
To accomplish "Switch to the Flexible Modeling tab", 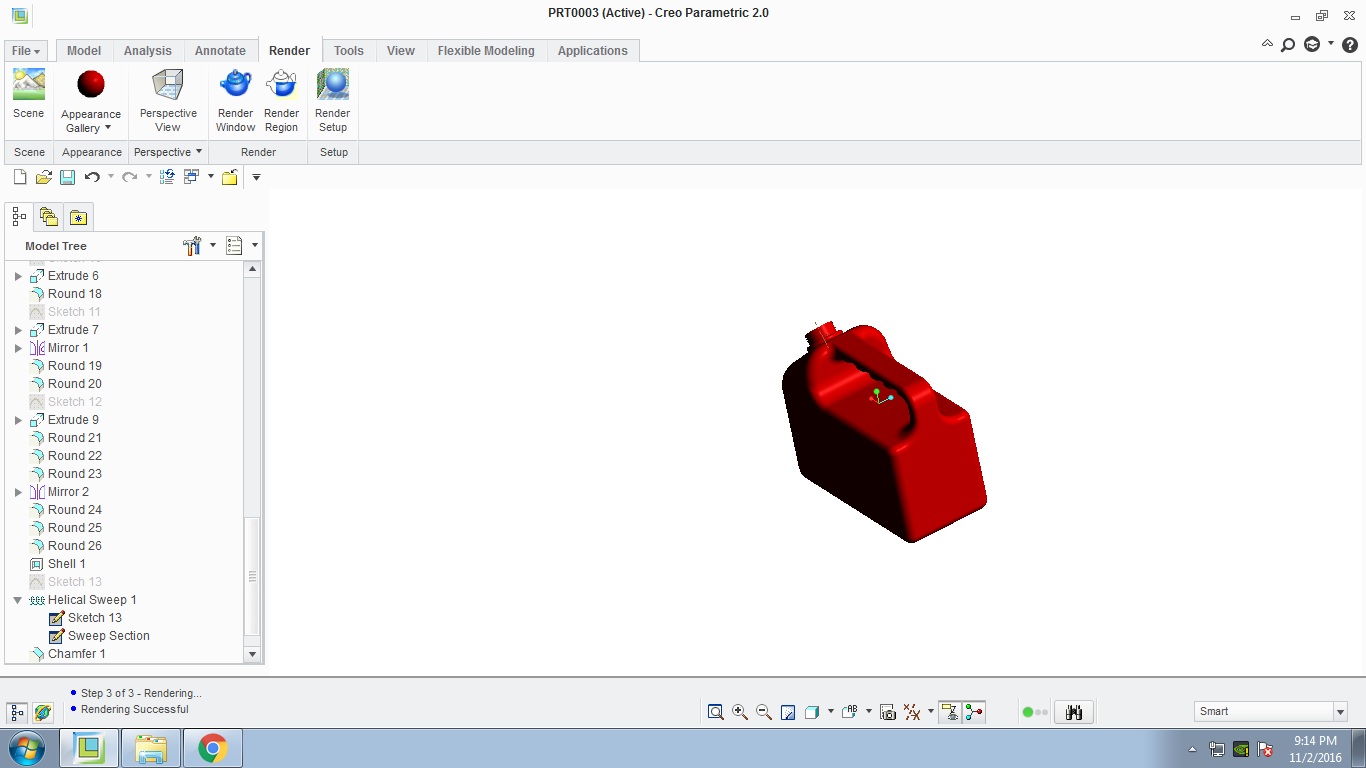I will [x=486, y=51].
